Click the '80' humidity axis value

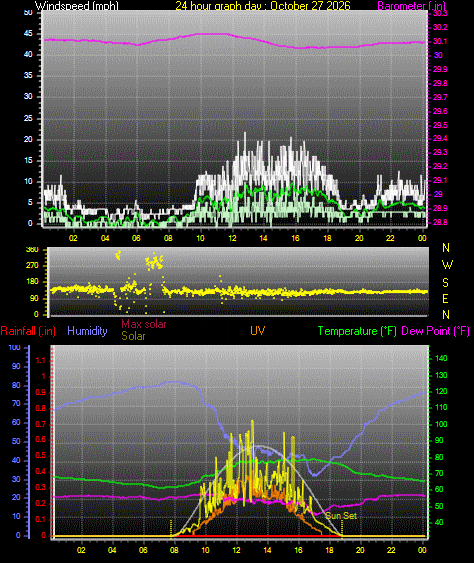coord(16,386)
